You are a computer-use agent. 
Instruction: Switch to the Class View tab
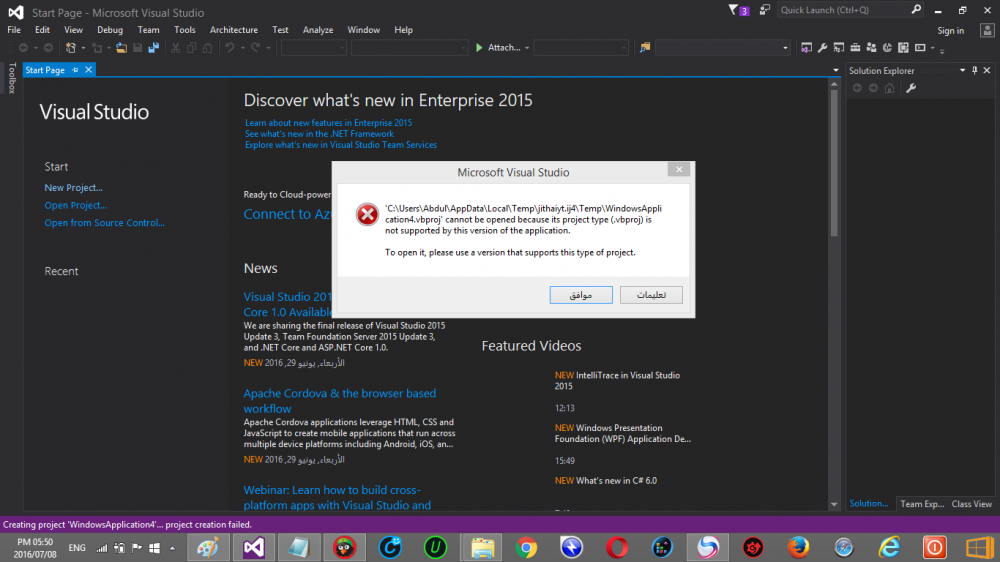click(x=971, y=504)
